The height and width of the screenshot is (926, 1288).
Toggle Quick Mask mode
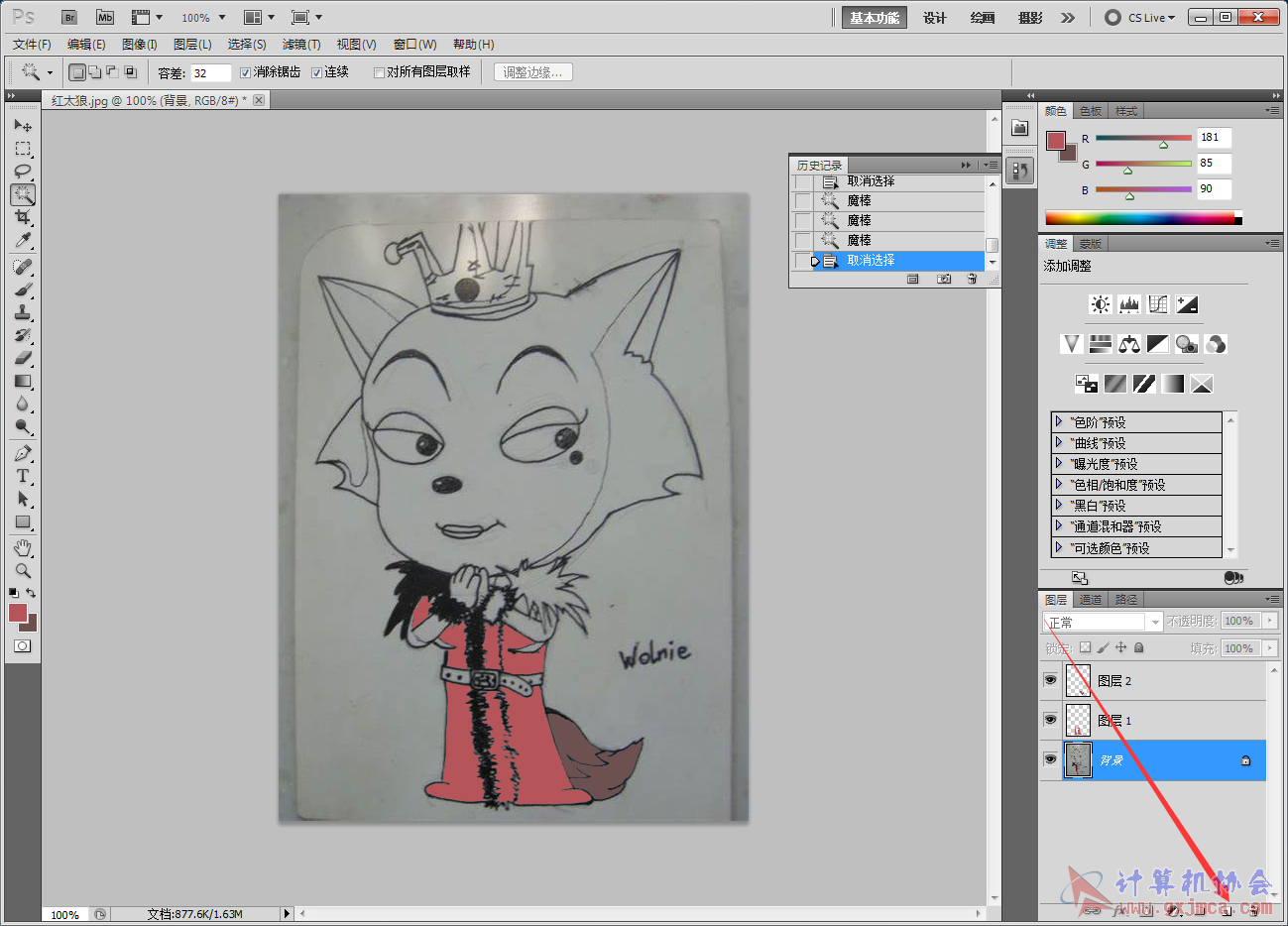[22, 645]
